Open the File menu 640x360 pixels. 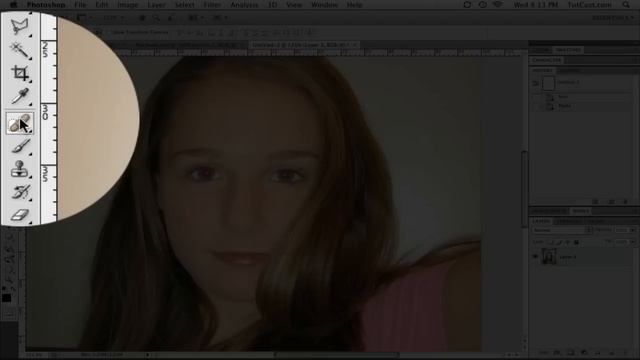click(x=80, y=5)
